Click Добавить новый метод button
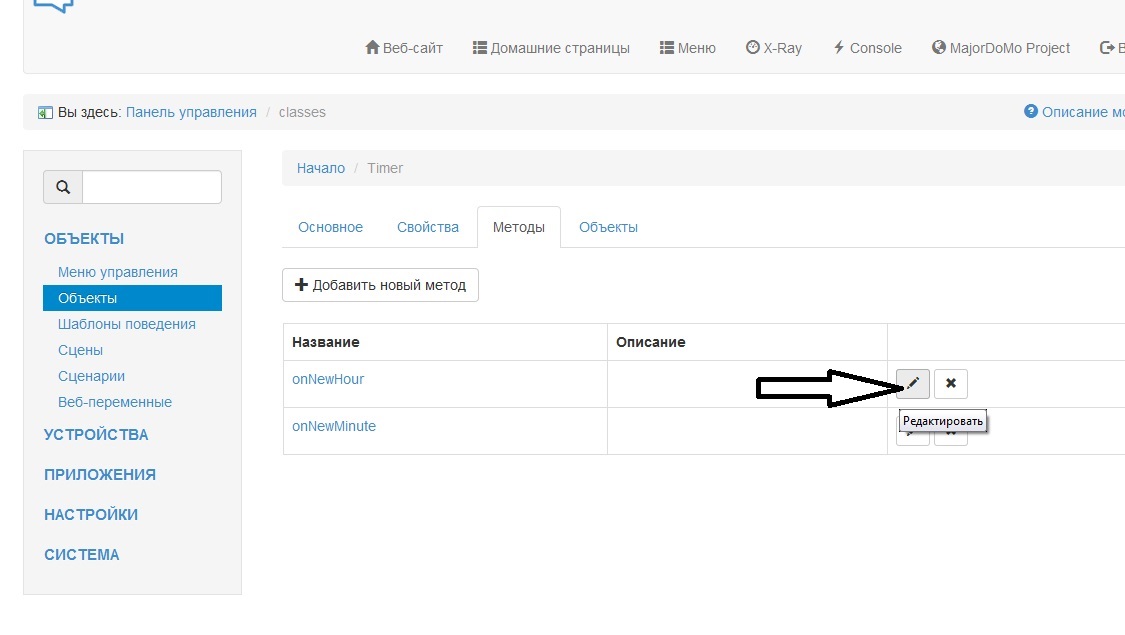 (380, 285)
